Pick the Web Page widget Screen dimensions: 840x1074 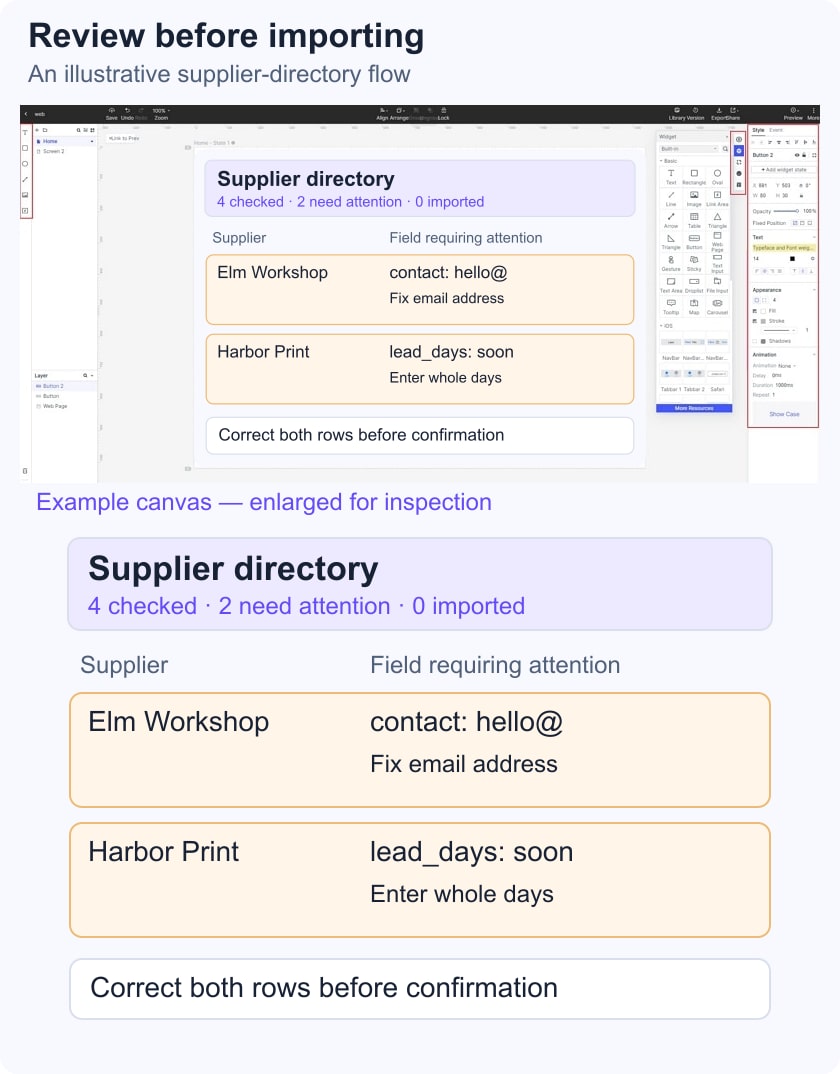click(717, 242)
